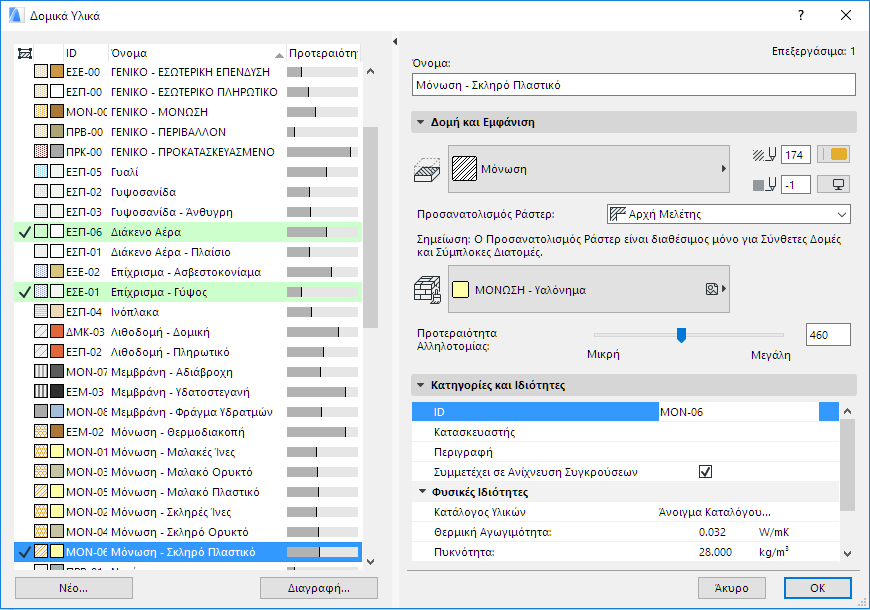Click the MON-06 ID value cell

738,412
